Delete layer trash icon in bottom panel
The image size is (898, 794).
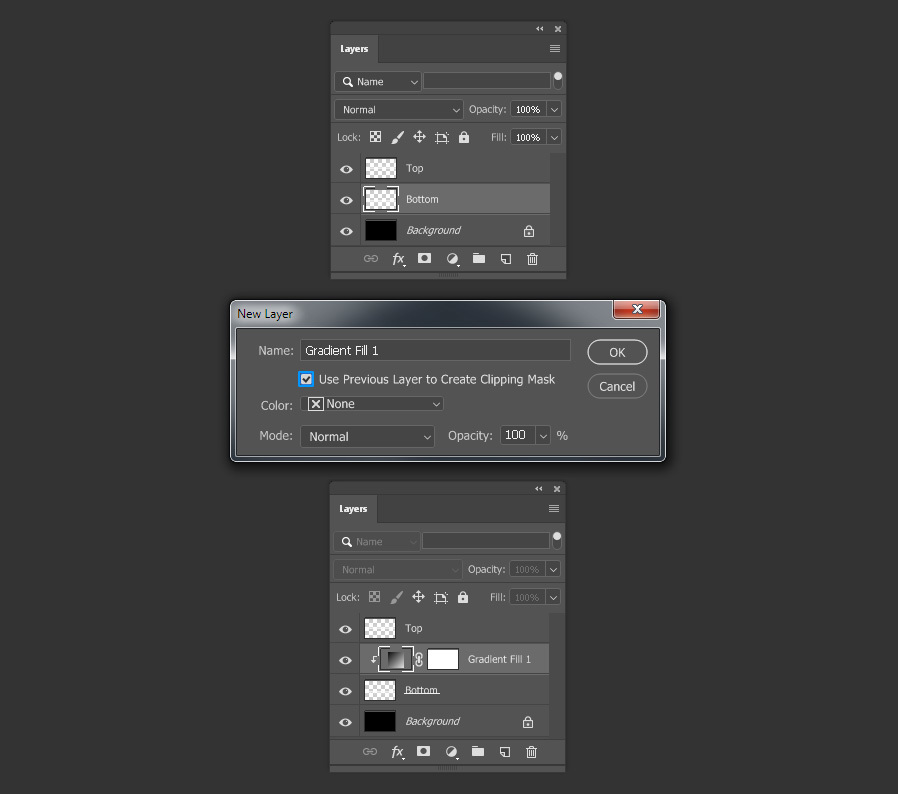(531, 752)
